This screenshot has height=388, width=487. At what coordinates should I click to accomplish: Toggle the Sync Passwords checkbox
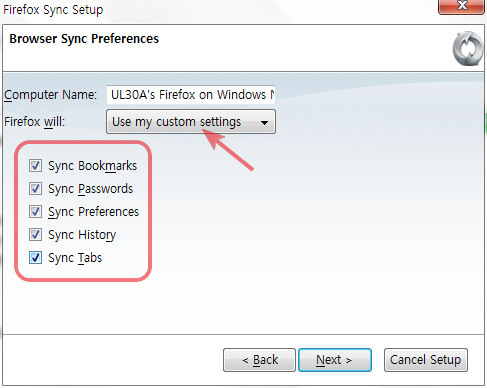(35, 188)
